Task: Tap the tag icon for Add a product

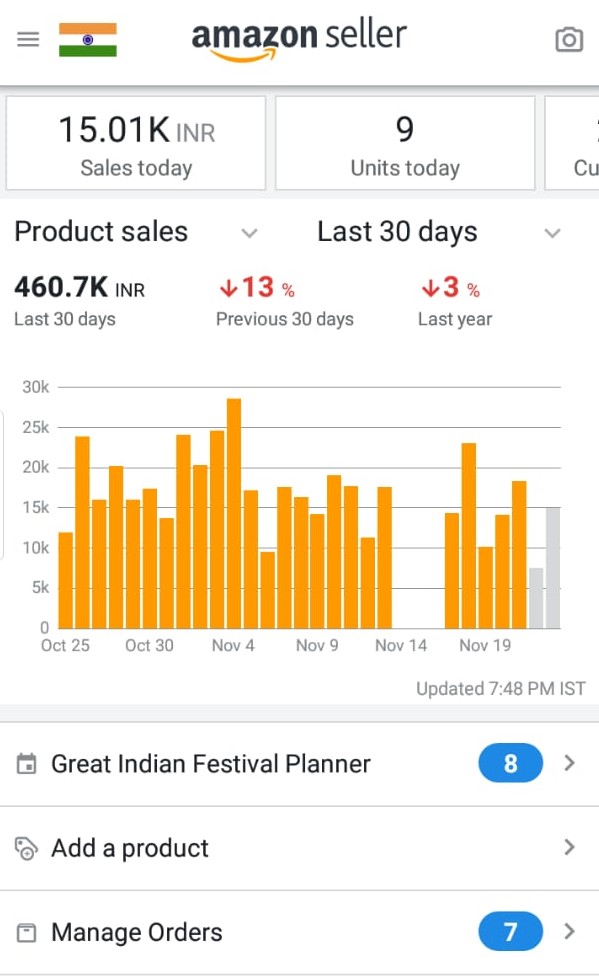Action: 26,848
